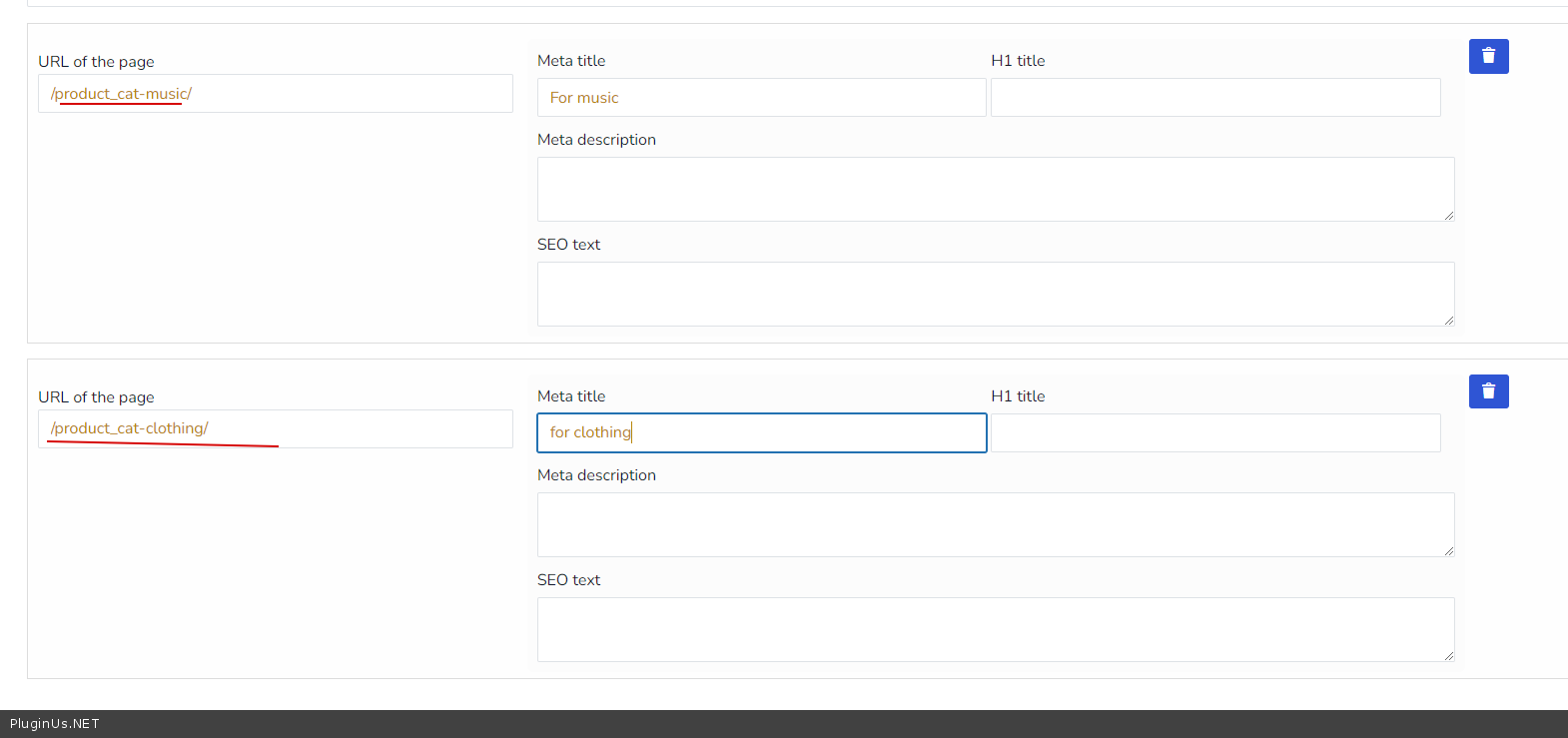
Task: Grab the music Meta description resize handle
Action: click(x=1448, y=216)
